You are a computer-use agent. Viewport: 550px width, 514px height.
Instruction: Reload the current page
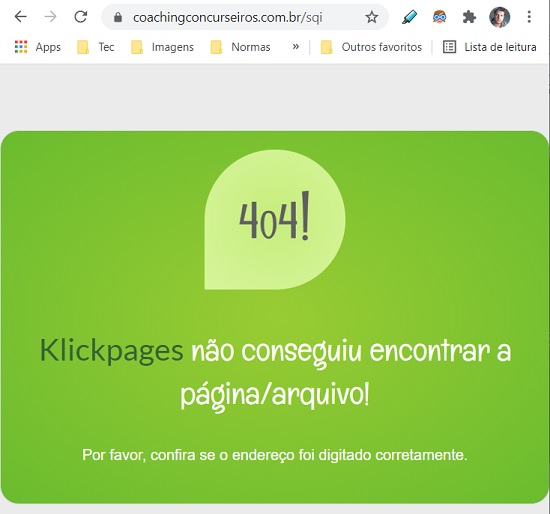(81, 16)
